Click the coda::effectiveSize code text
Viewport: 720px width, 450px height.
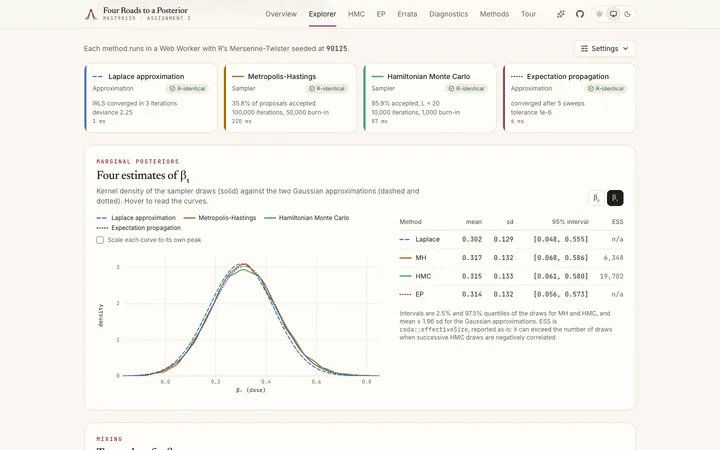click(x=433, y=330)
